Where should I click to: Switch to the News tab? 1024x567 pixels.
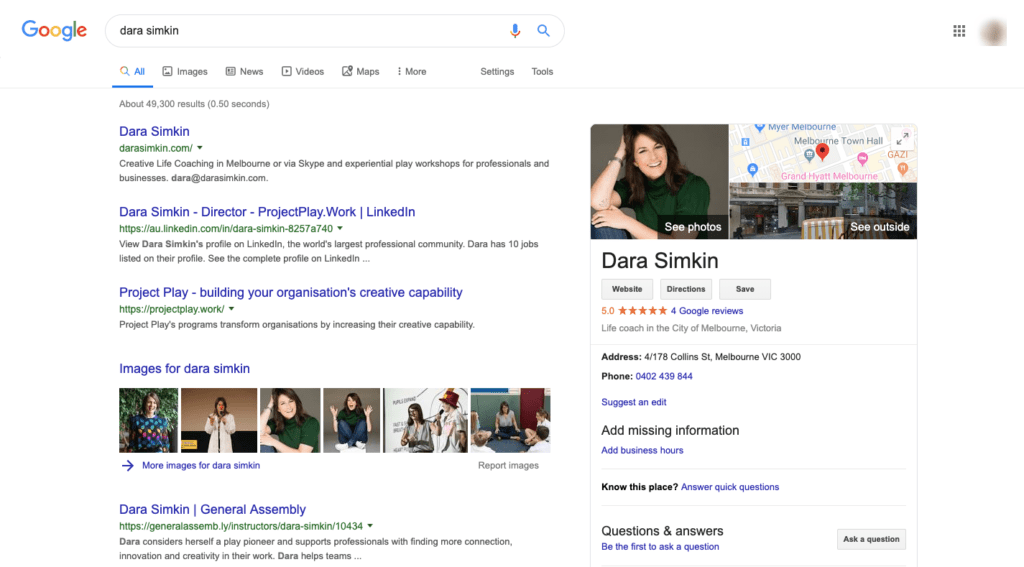(244, 71)
